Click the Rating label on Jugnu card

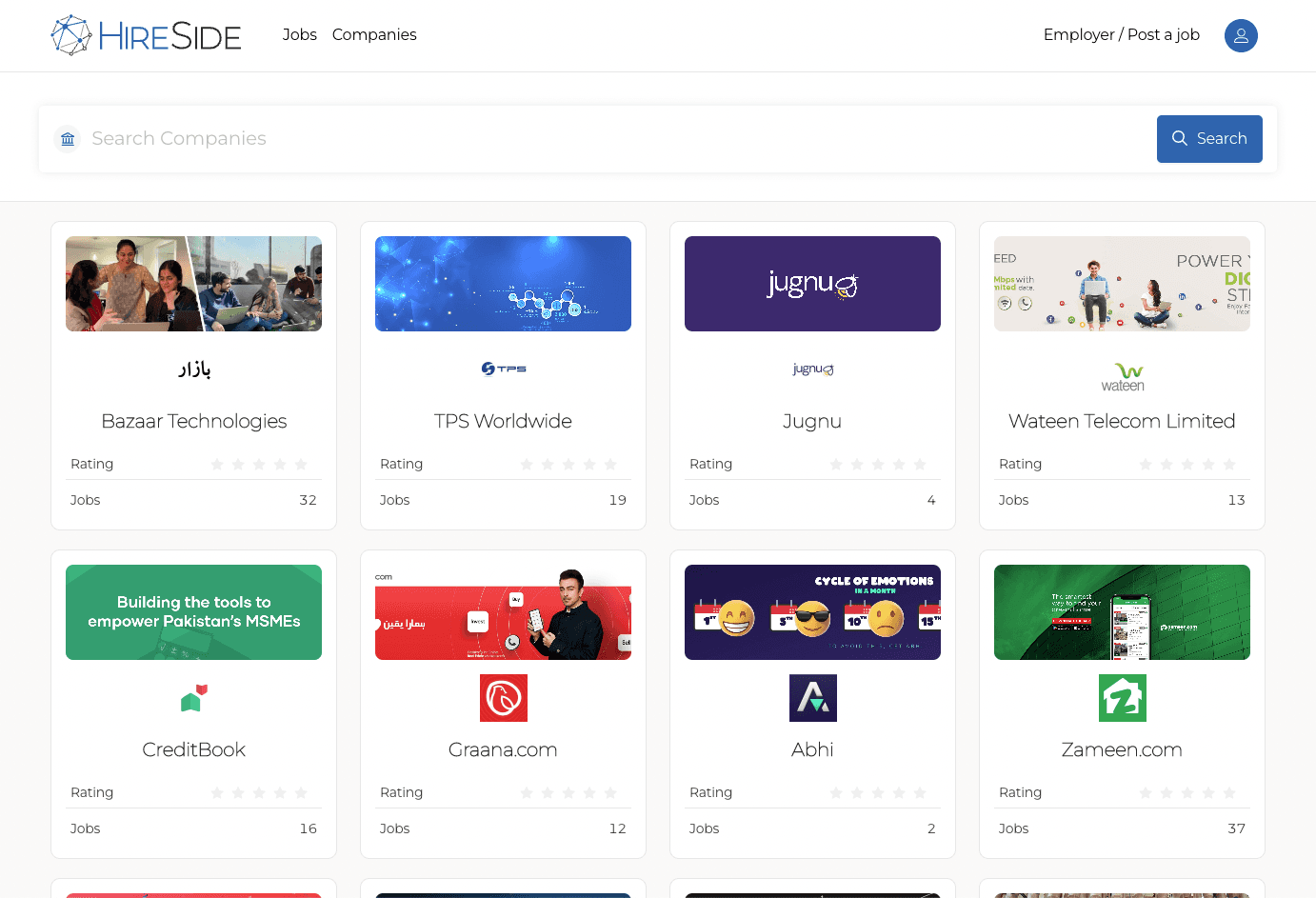tap(710, 464)
